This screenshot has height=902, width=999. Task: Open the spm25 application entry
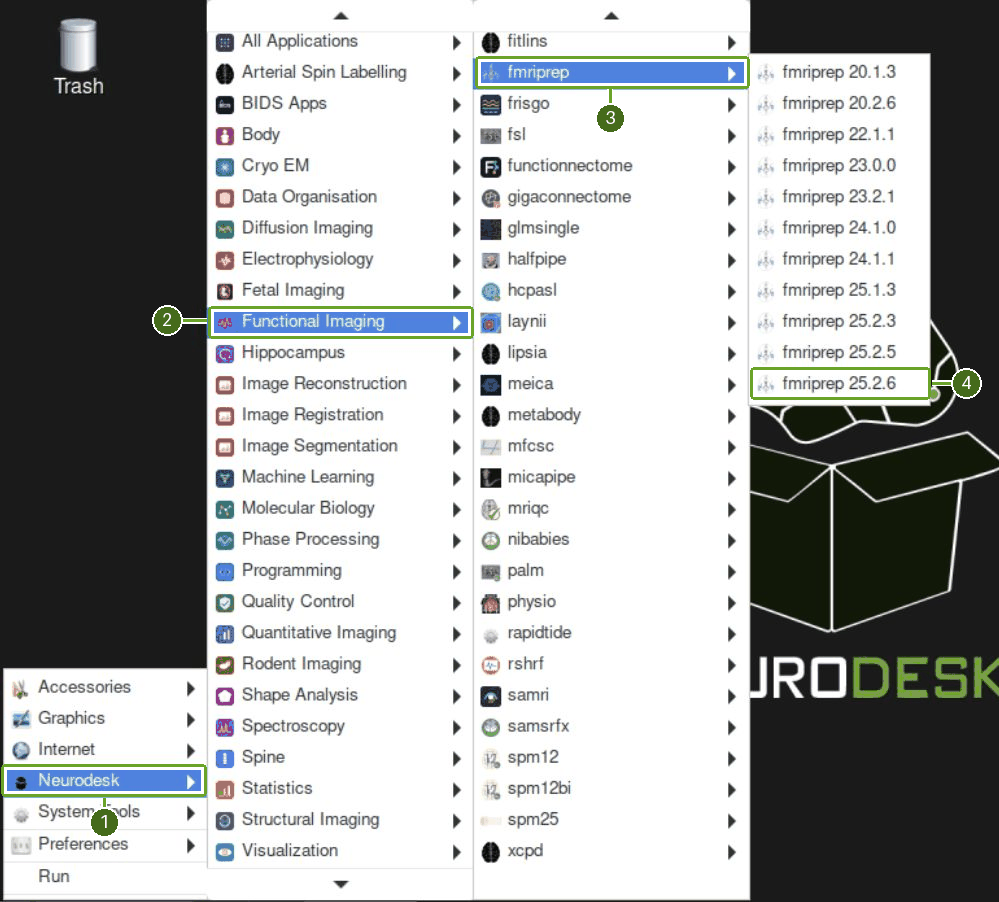(x=611, y=820)
